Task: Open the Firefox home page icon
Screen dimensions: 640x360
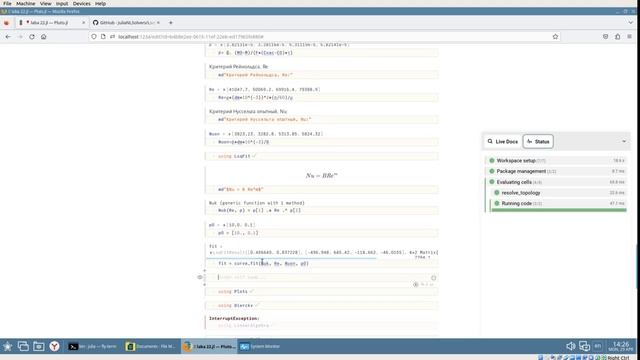Action: tap(44, 37)
